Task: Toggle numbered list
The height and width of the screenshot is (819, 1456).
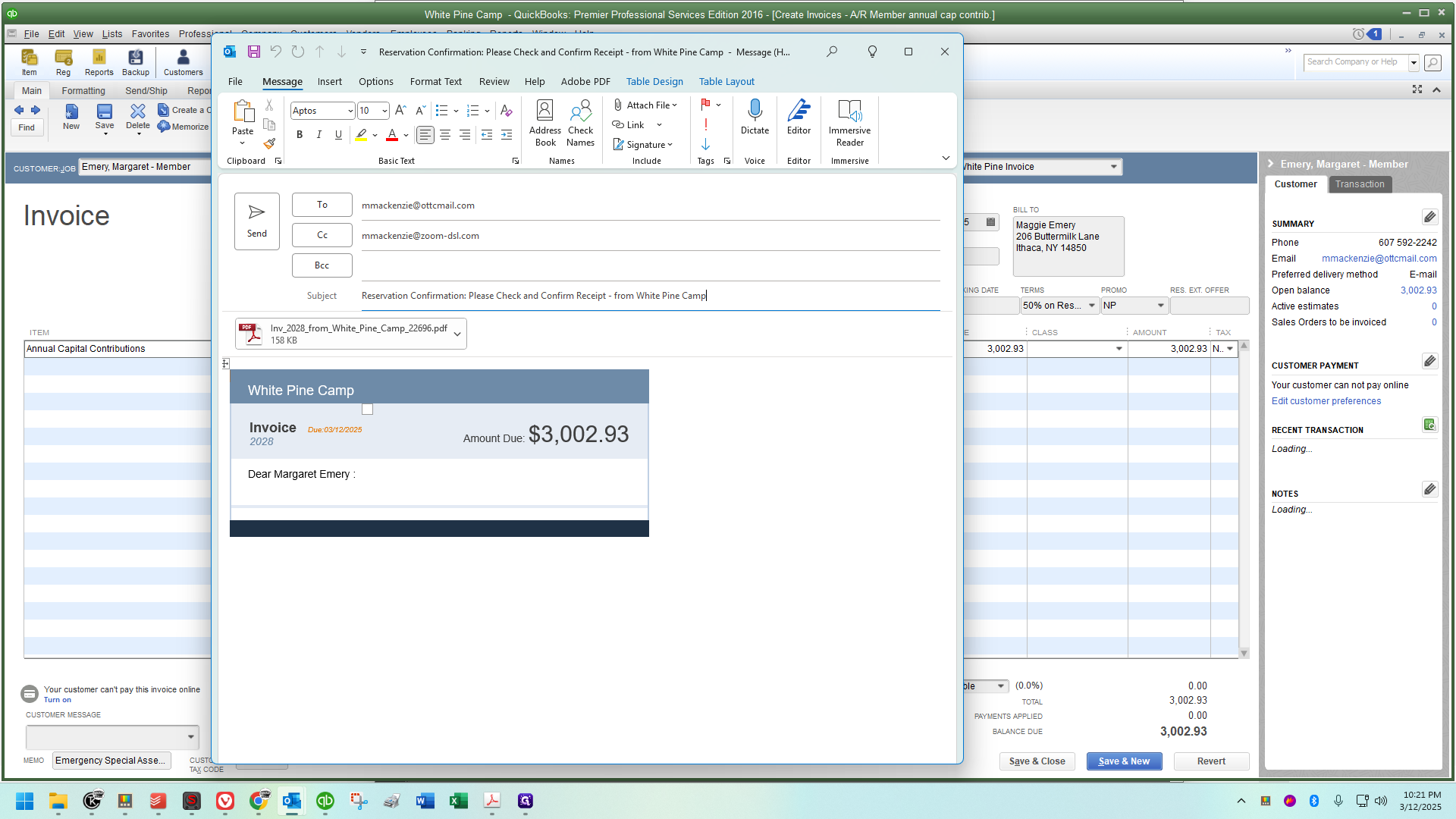Action: tap(473, 111)
